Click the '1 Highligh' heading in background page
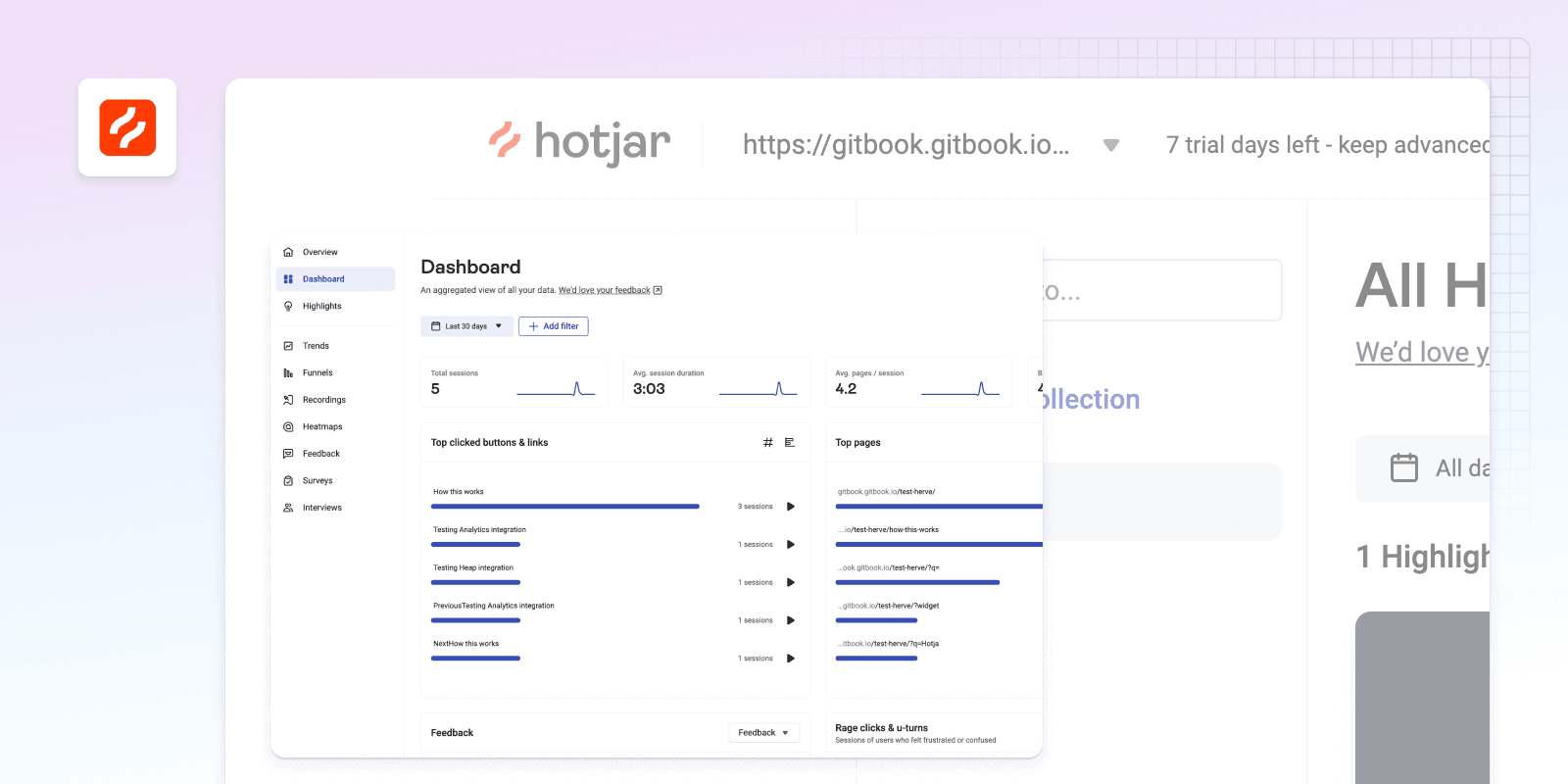The image size is (1568, 784). click(x=1423, y=557)
